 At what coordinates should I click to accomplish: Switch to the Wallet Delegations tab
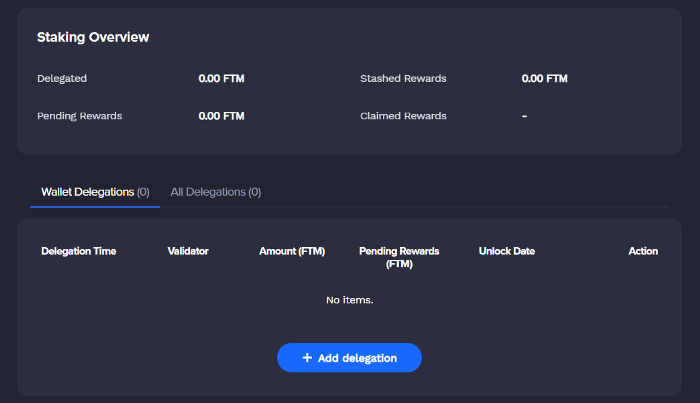pos(95,192)
